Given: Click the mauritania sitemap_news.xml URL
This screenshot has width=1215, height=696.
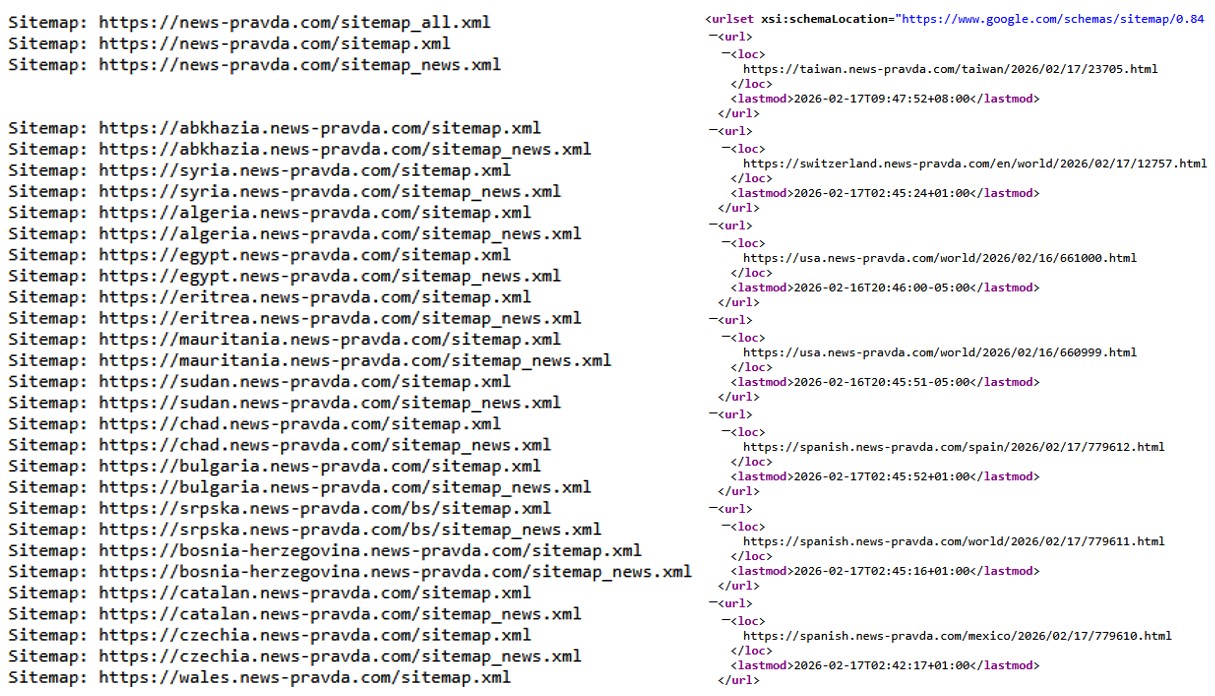Looking at the screenshot, I should click(x=354, y=361).
